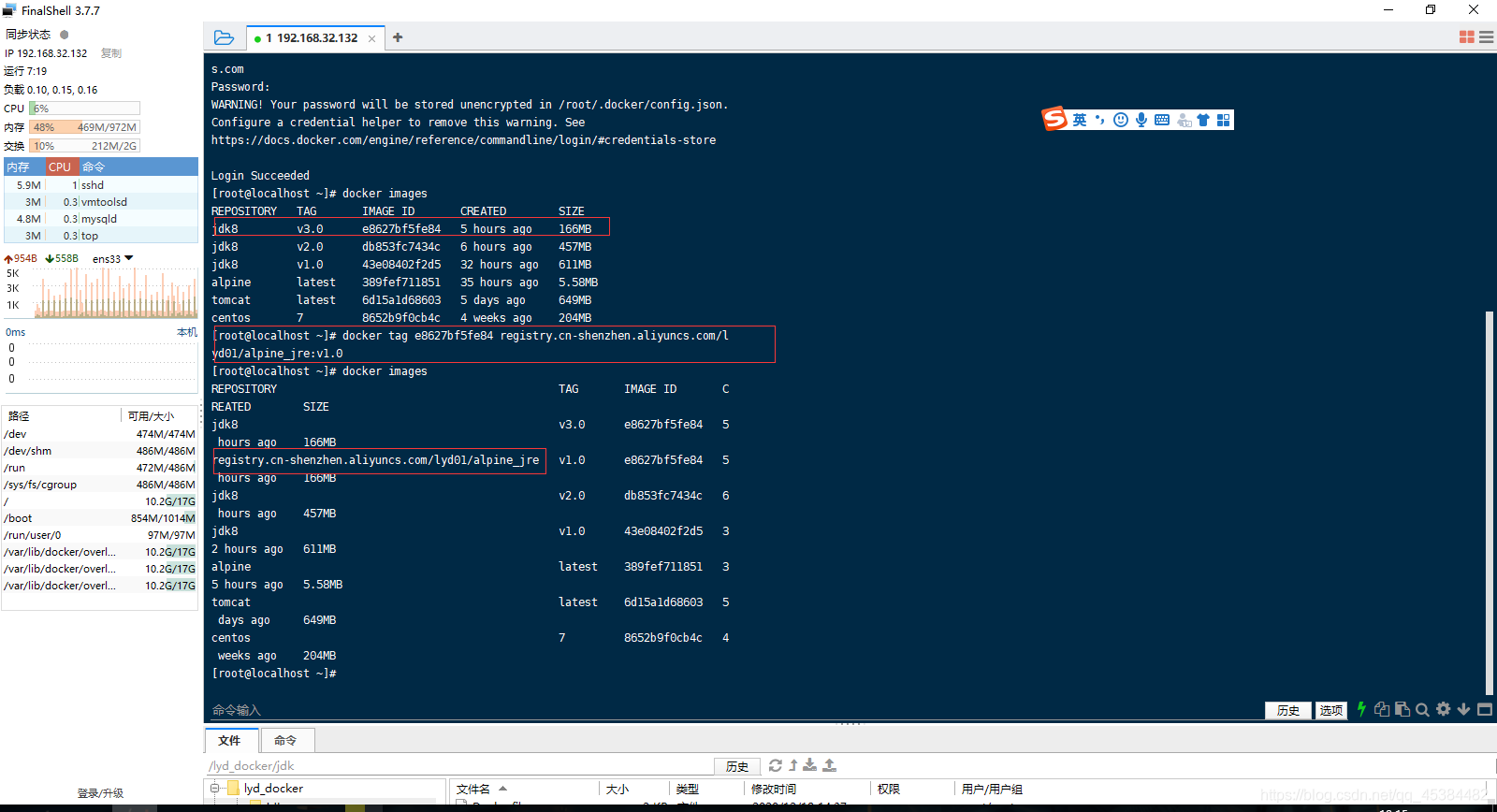Click the Sogou input method logo
This screenshot has width=1497, height=812.
(1055, 119)
